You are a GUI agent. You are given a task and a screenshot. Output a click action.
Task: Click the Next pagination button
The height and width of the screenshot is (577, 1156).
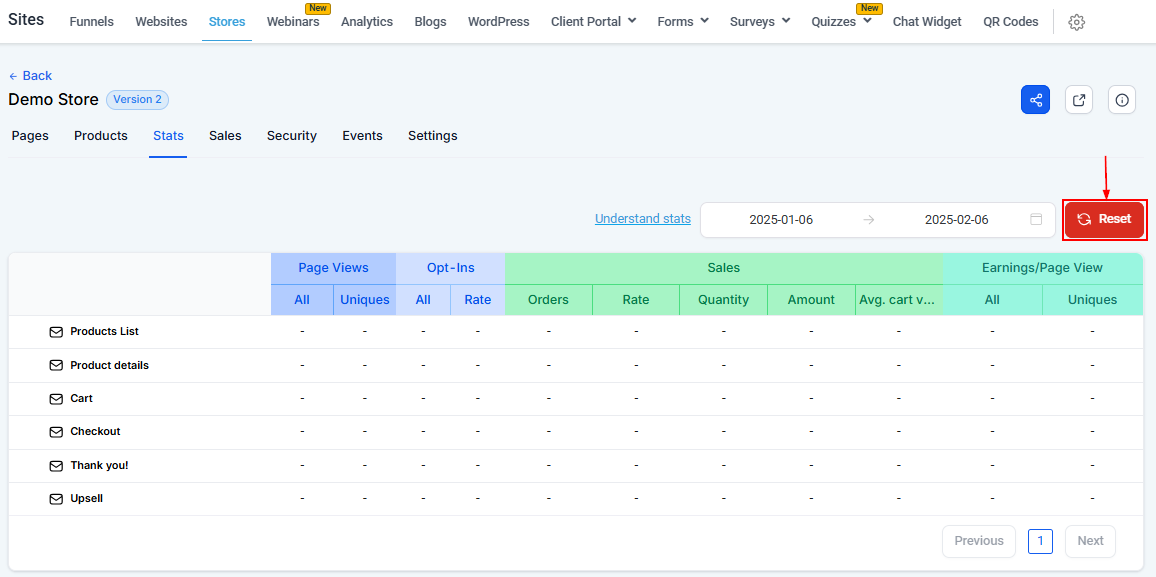point(1090,541)
